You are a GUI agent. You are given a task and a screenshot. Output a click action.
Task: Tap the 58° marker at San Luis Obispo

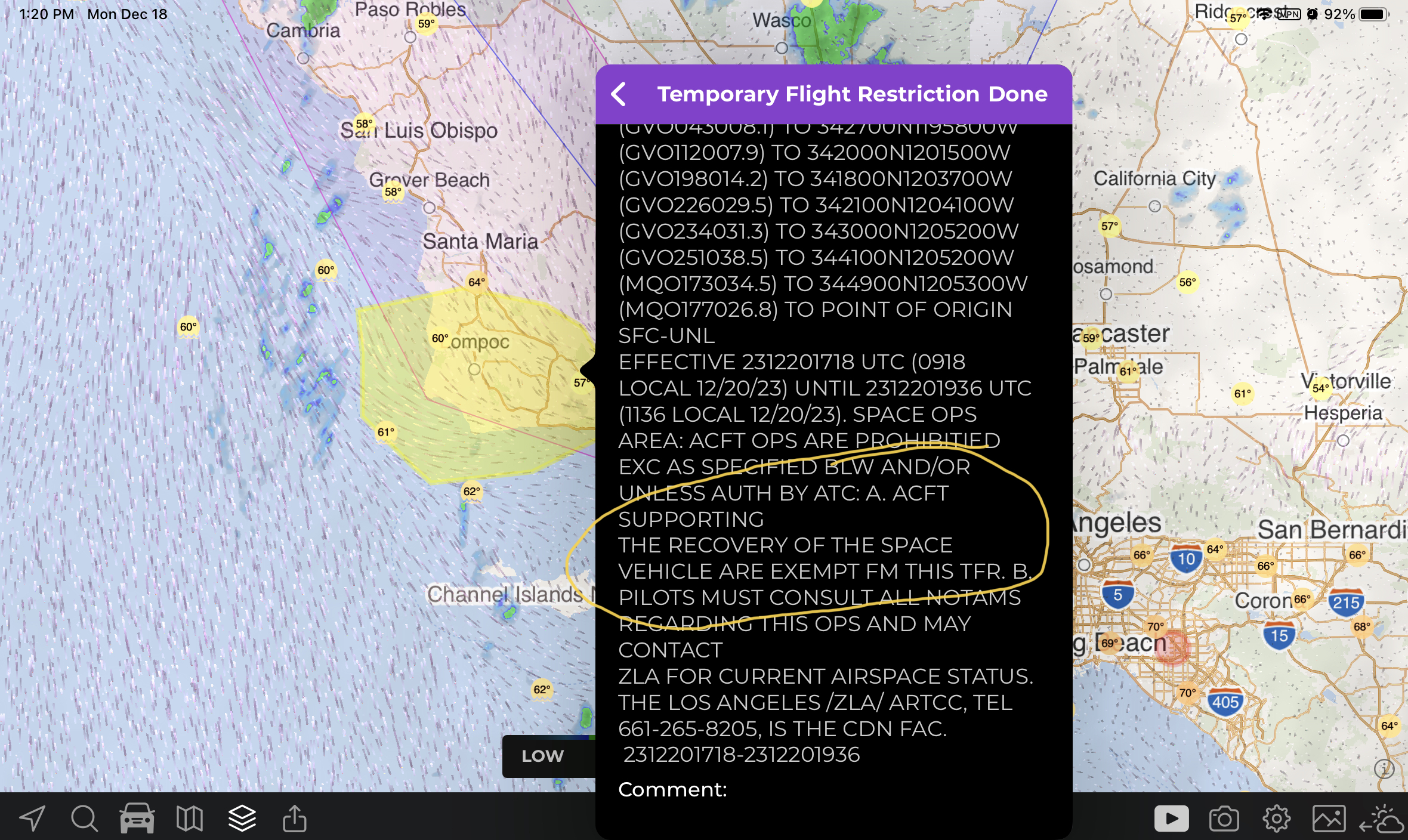(x=364, y=123)
